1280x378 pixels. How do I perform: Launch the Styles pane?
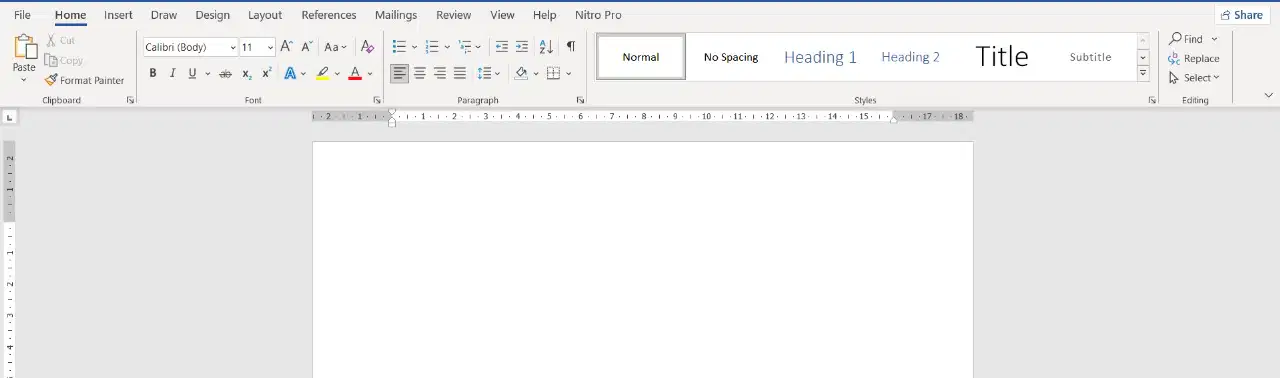point(1152,100)
